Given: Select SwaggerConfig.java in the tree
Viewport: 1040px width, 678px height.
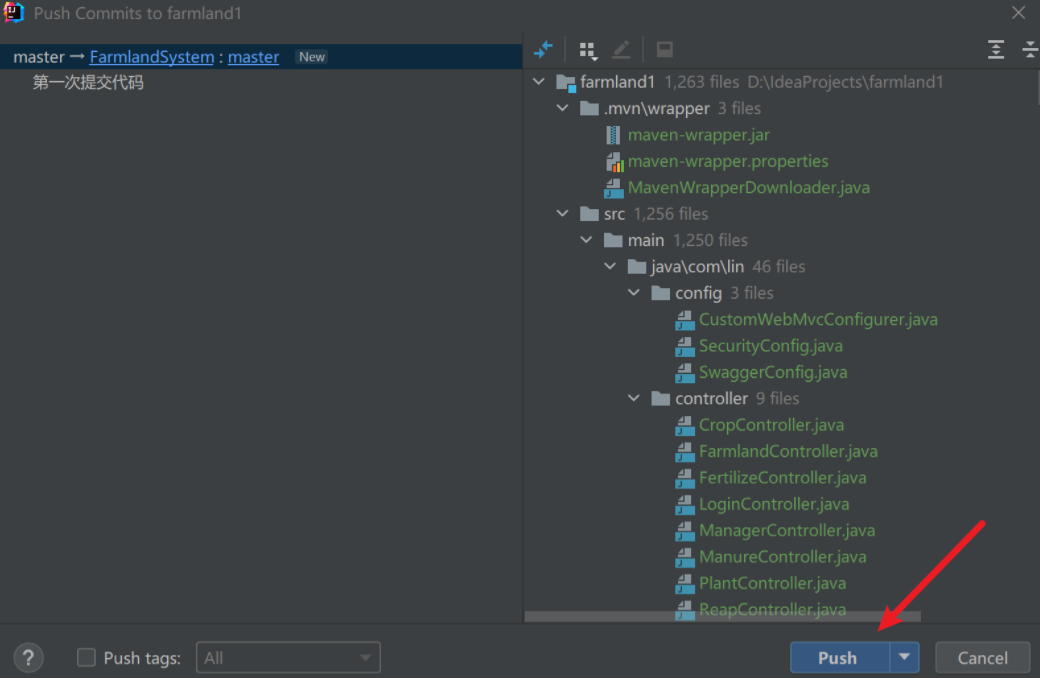Looking at the screenshot, I should 773,372.
